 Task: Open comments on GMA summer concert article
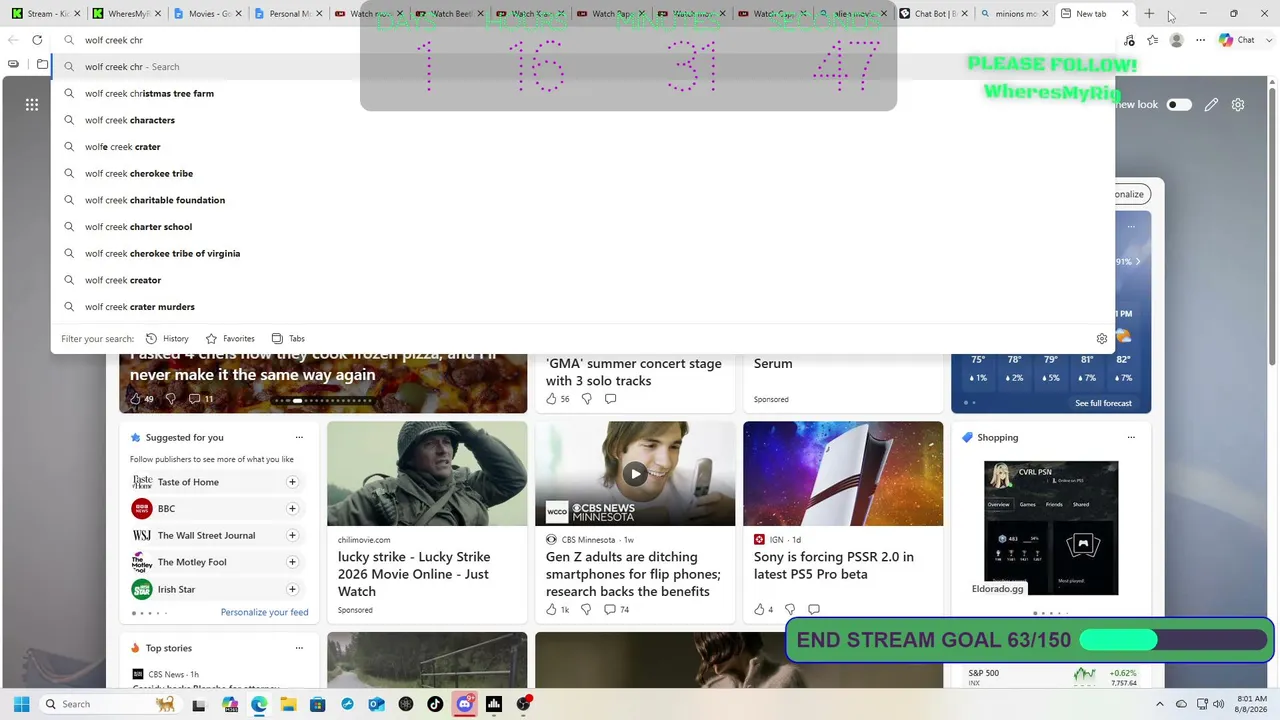[610, 399]
